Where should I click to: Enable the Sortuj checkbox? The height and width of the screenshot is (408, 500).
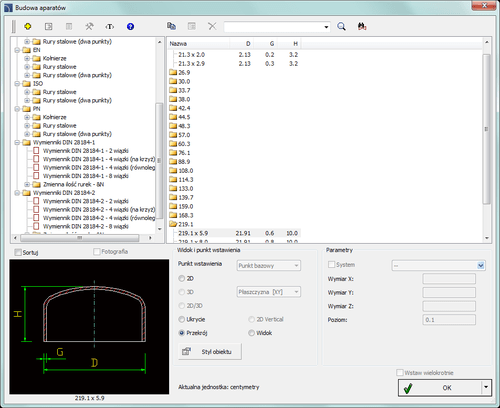(18, 252)
